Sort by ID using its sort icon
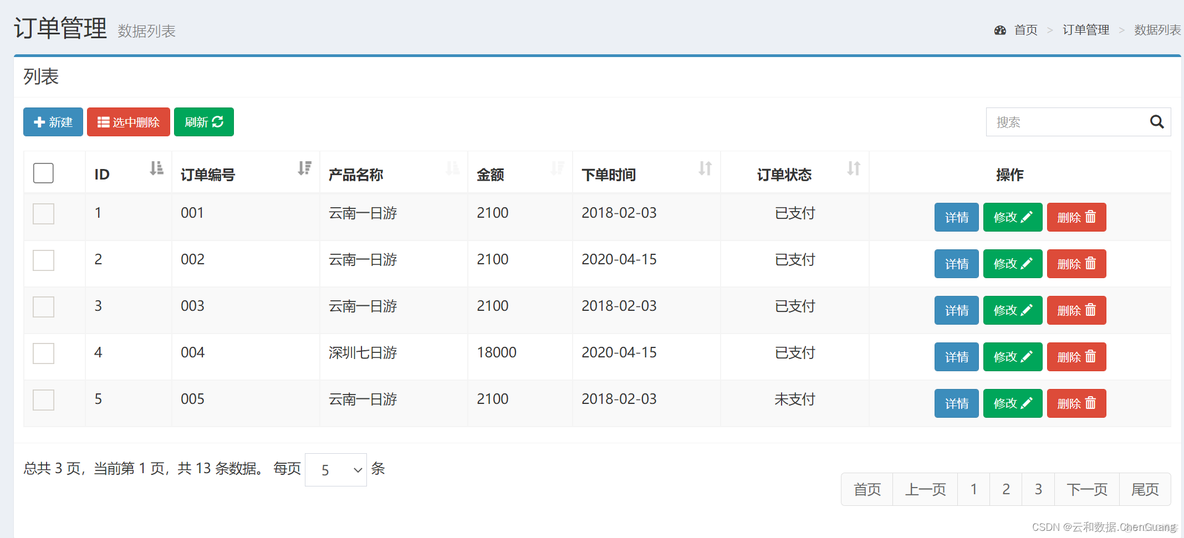The height and width of the screenshot is (538, 1184). coord(156,169)
